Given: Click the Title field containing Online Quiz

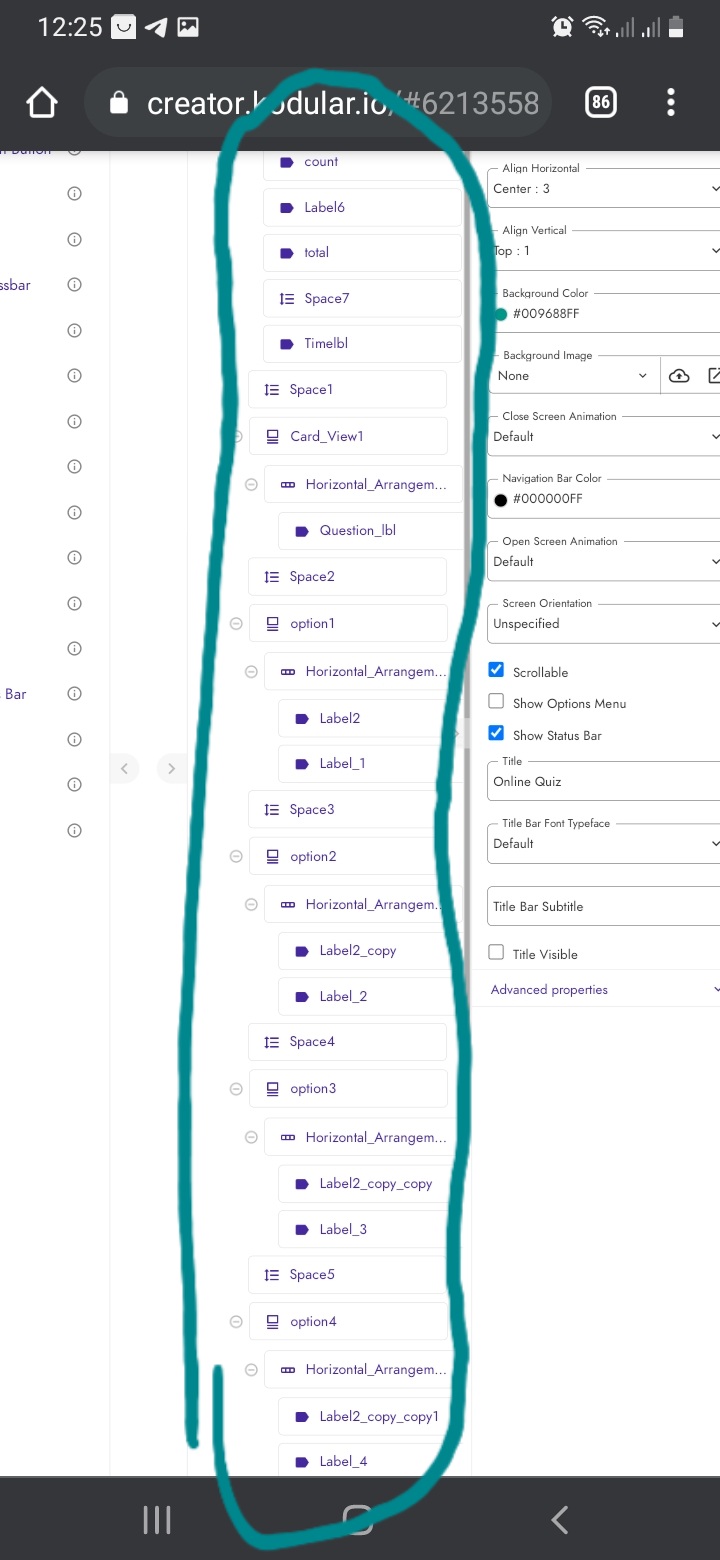Looking at the screenshot, I should [x=603, y=781].
